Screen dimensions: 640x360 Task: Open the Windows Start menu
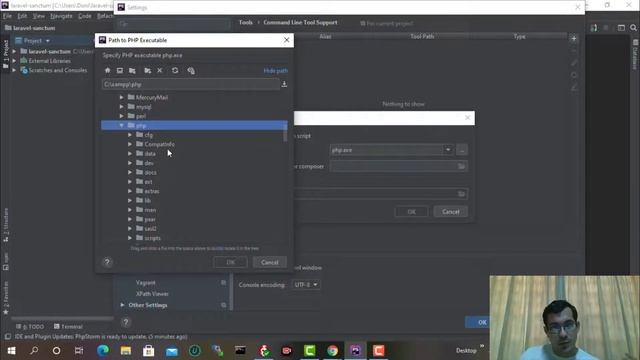tap(11, 351)
